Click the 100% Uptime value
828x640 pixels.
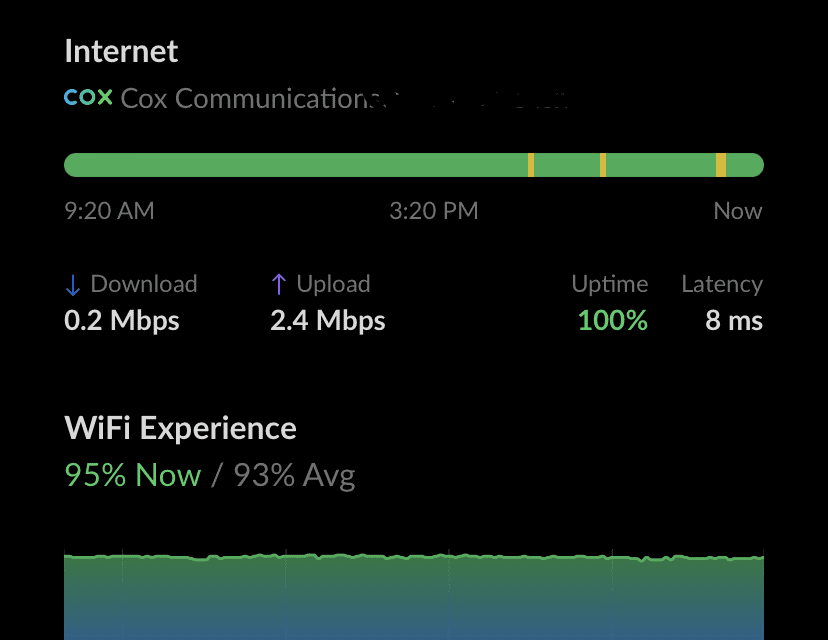point(612,321)
